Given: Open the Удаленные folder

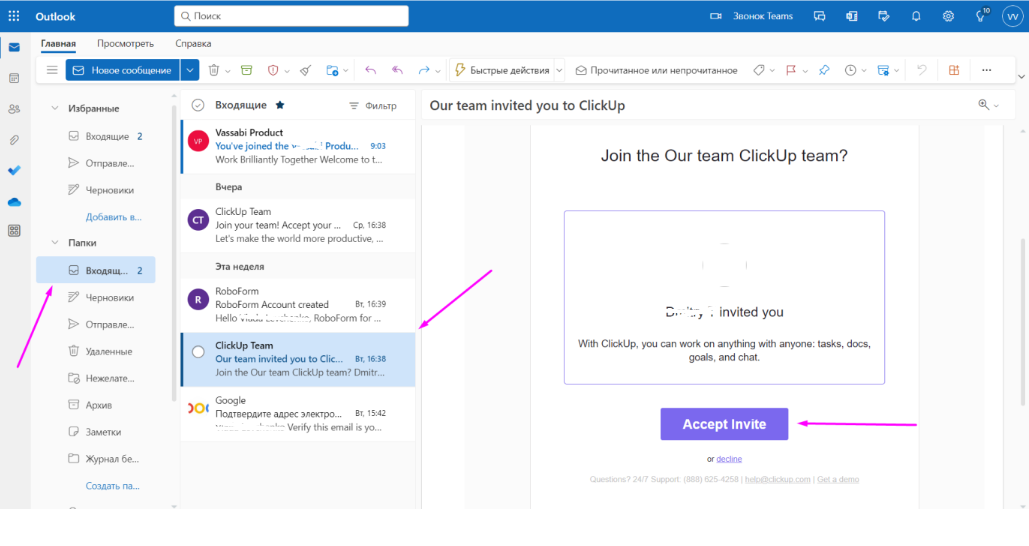Looking at the screenshot, I should (96, 351).
